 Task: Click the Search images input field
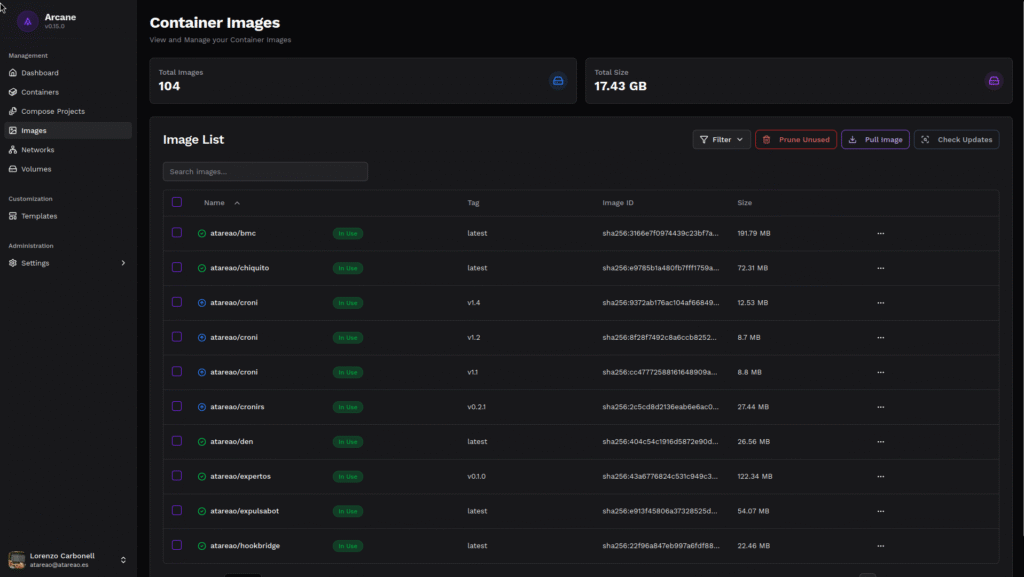pos(265,172)
